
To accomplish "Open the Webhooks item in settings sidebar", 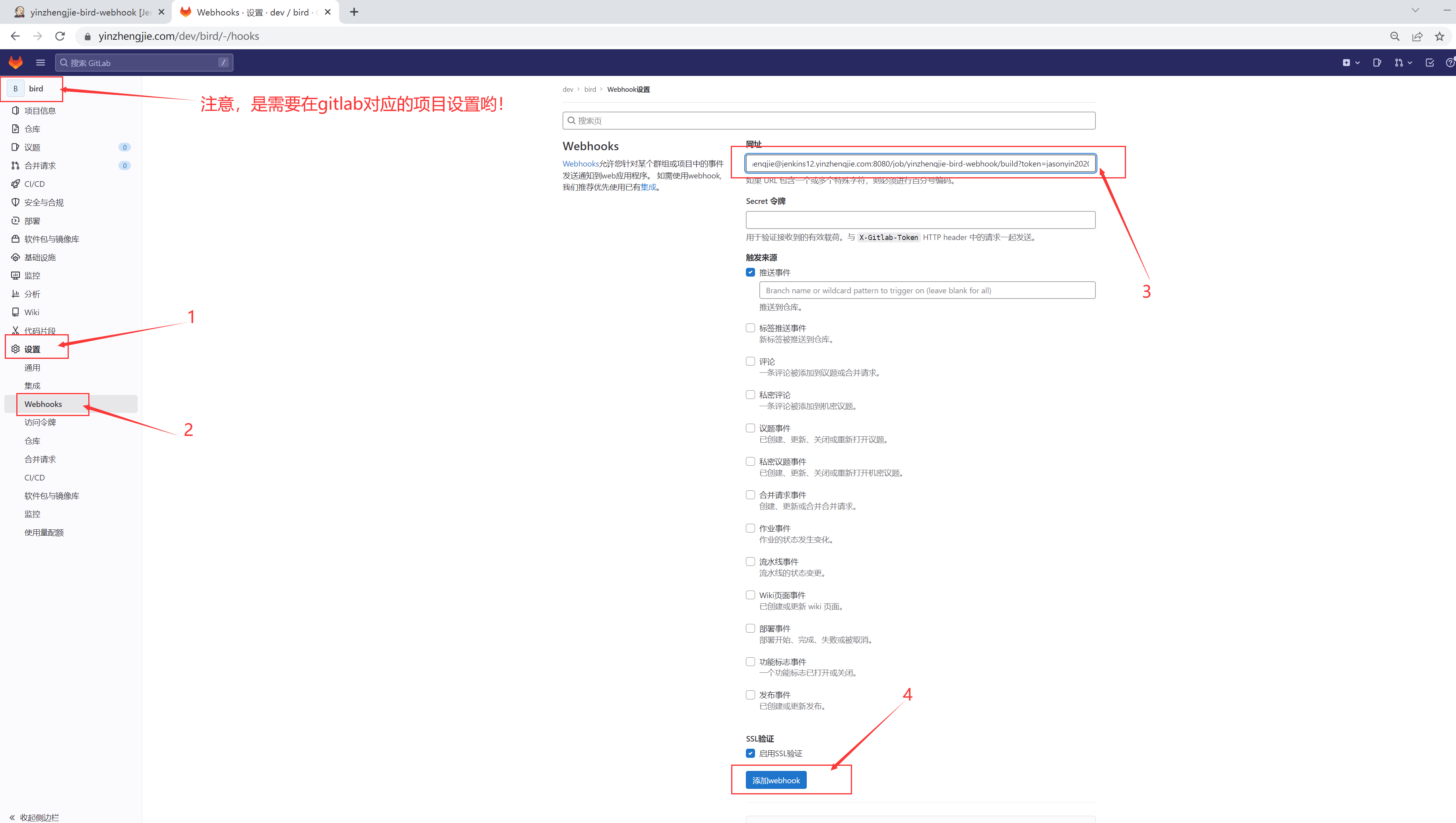I will [44, 404].
